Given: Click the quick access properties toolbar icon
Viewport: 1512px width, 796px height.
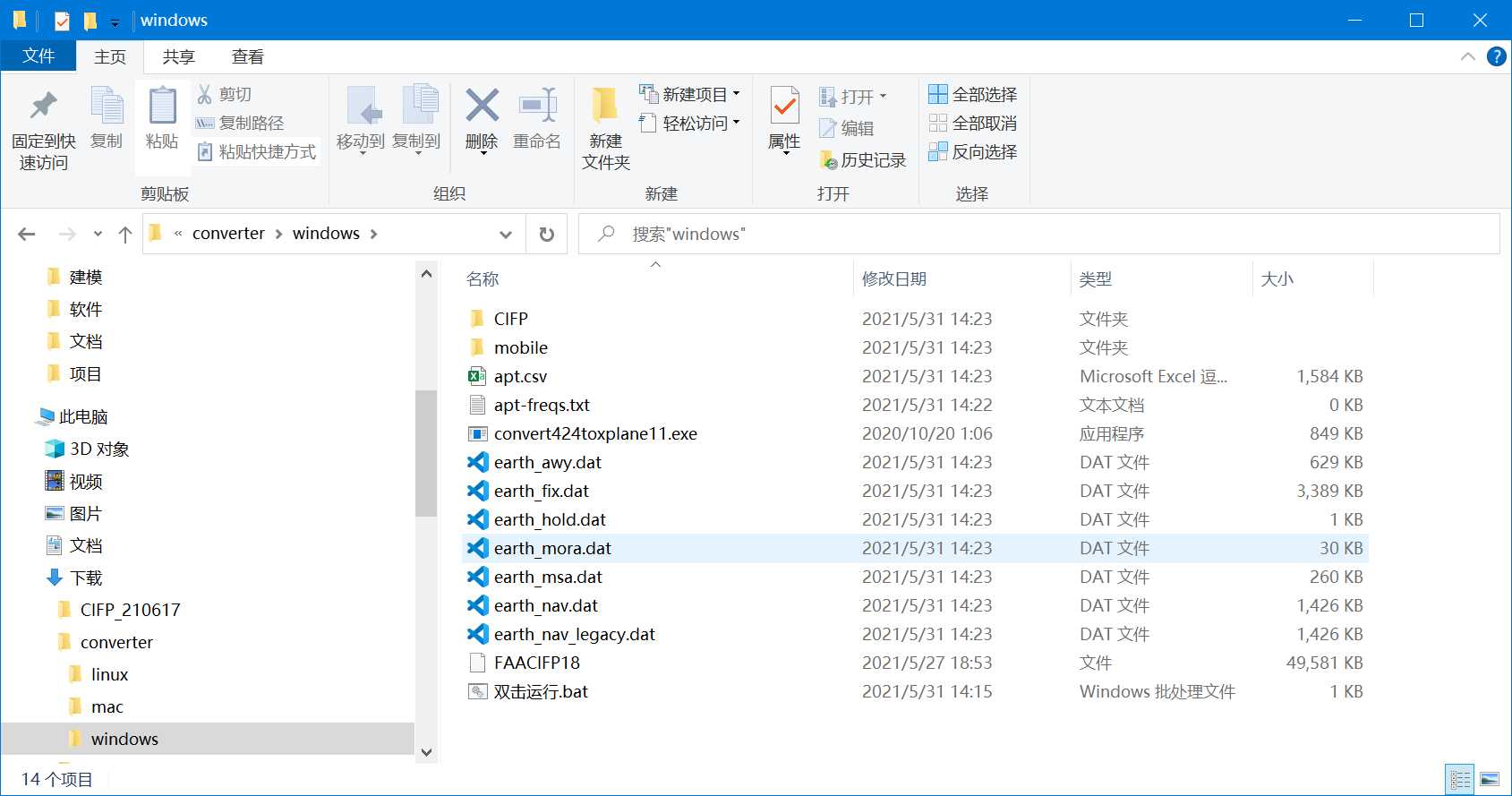Looking at the screenshot, I should [62, 21].
